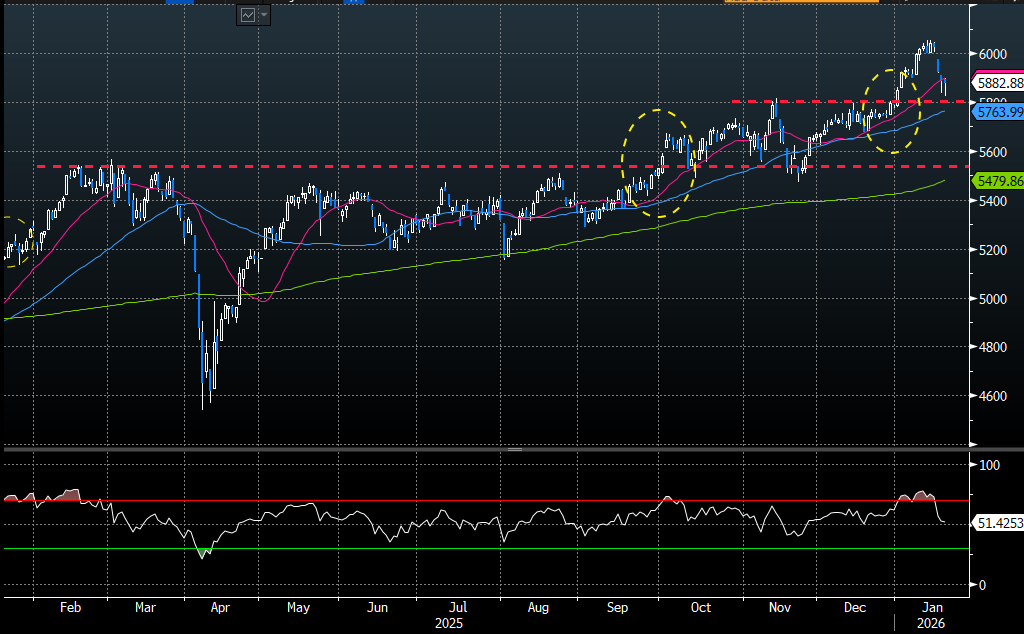
Task: Click the pane divider handle above RSI panel
Action: [x=514, y=450]
